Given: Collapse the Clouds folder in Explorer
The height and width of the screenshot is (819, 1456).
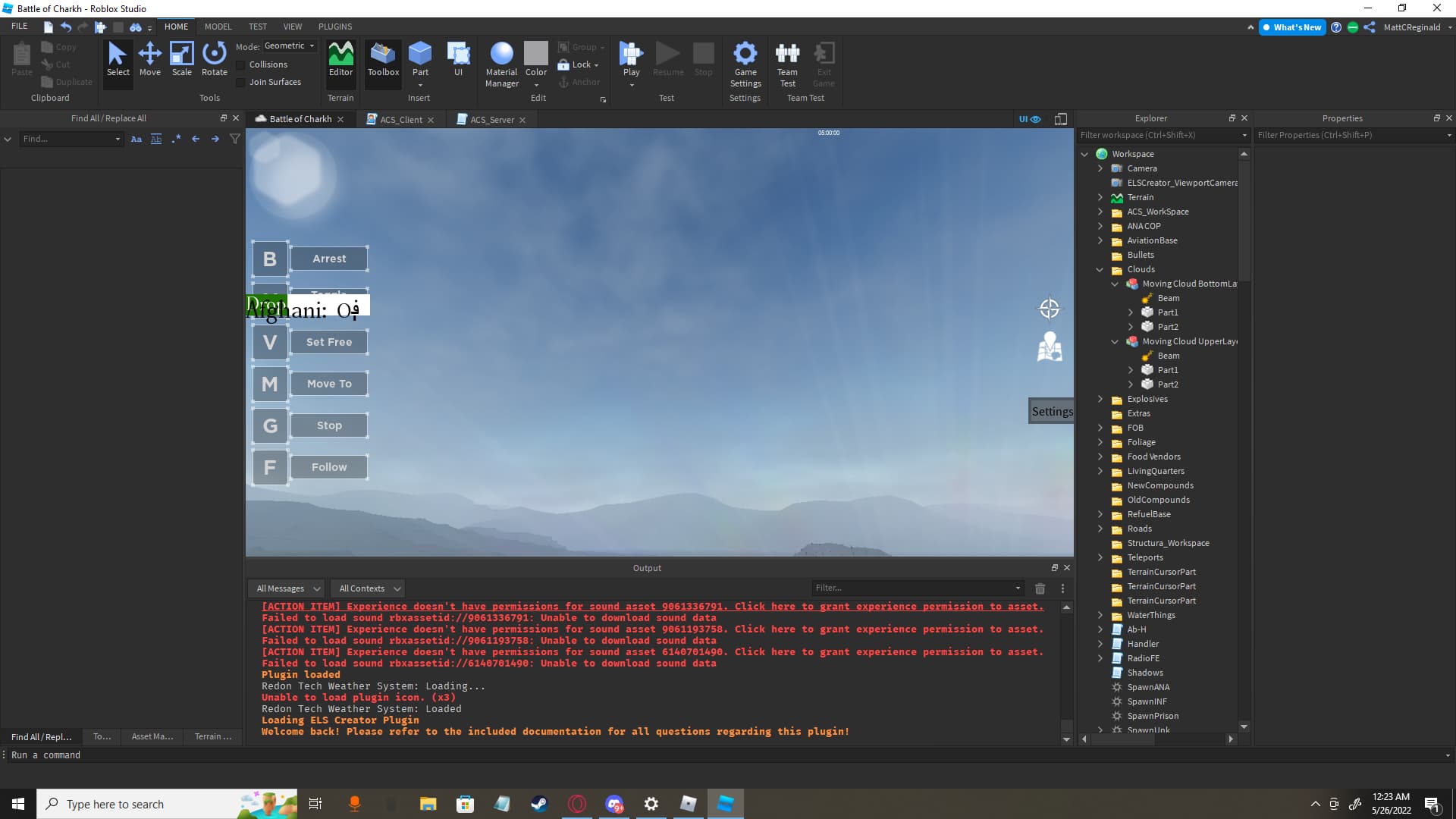Looking at the screenshot, I should tap(1100, 270).
